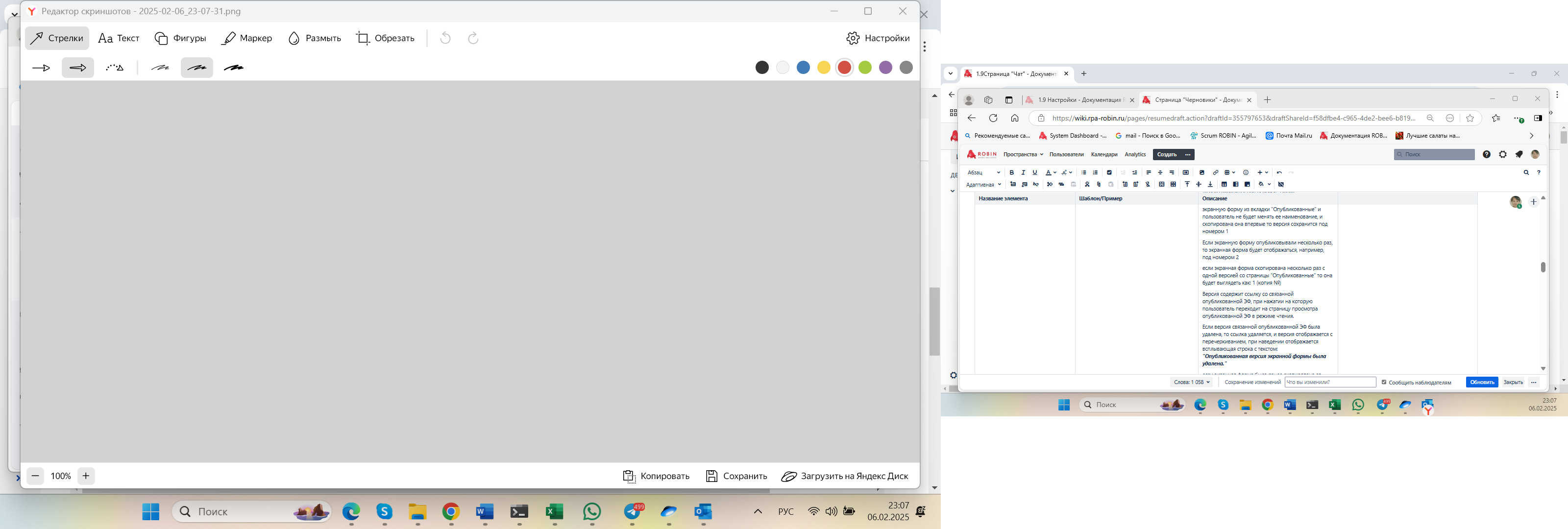
Task: Zoom in with the plus button
Action: 86,476
